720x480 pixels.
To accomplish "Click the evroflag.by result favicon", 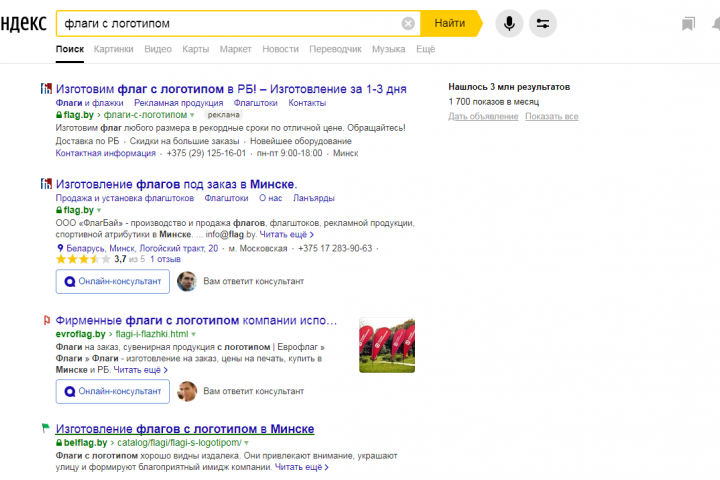I will point(46,320).
